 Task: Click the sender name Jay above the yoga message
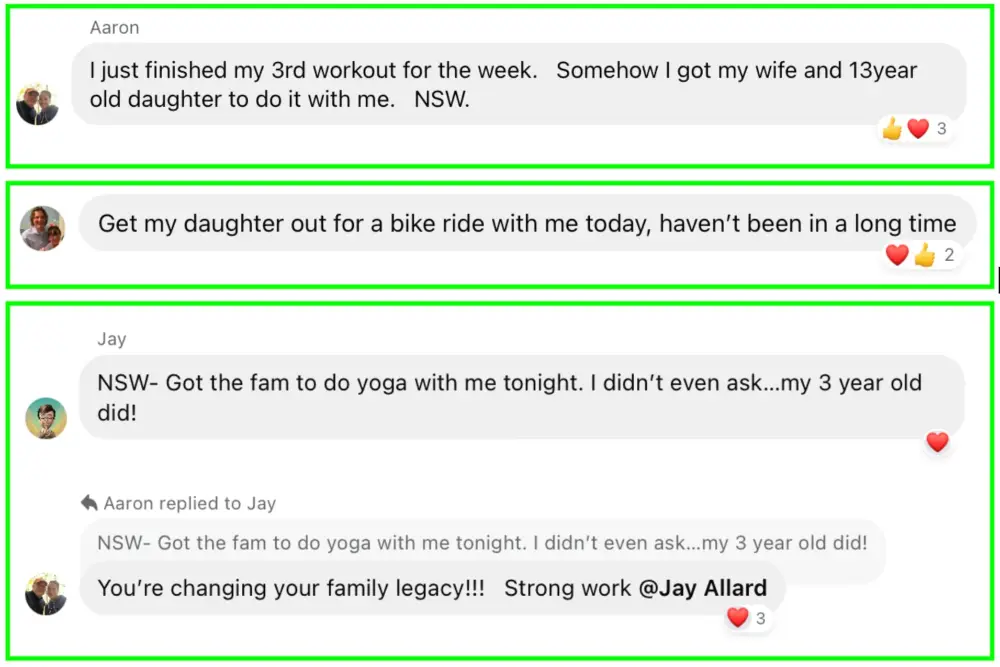tap(111, 339)
